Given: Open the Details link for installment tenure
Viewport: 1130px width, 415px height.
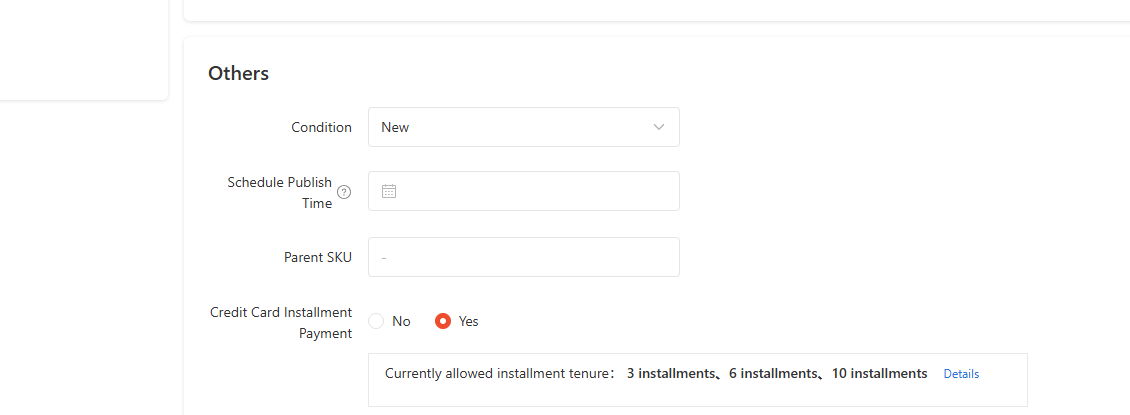Looking at the screenshot, I should [961, 374].
